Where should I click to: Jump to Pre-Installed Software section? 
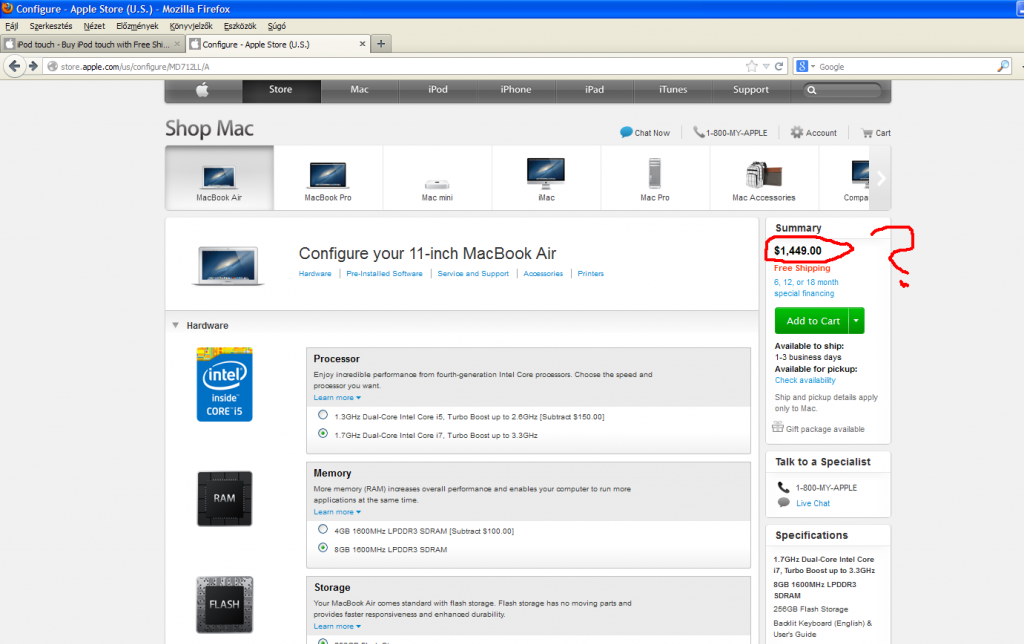pyautogui.click(x=384, y=274)
